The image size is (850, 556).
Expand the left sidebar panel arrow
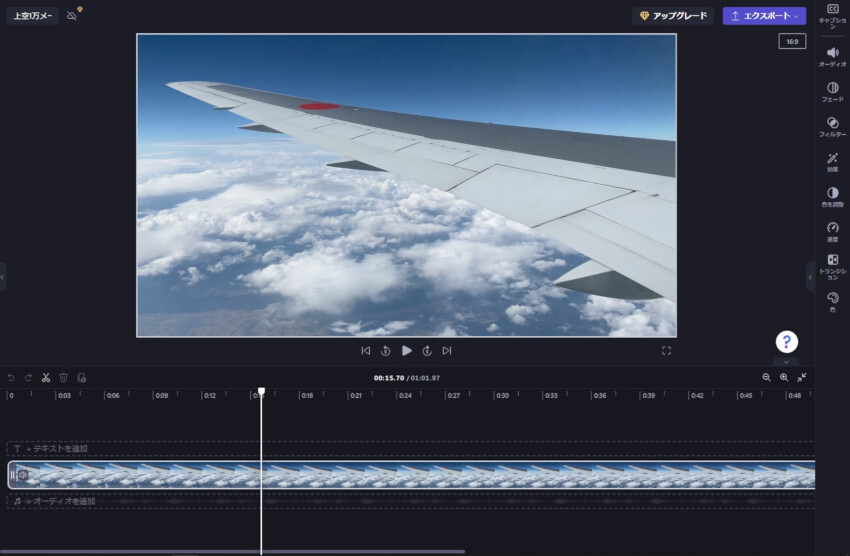coord(3,276)
